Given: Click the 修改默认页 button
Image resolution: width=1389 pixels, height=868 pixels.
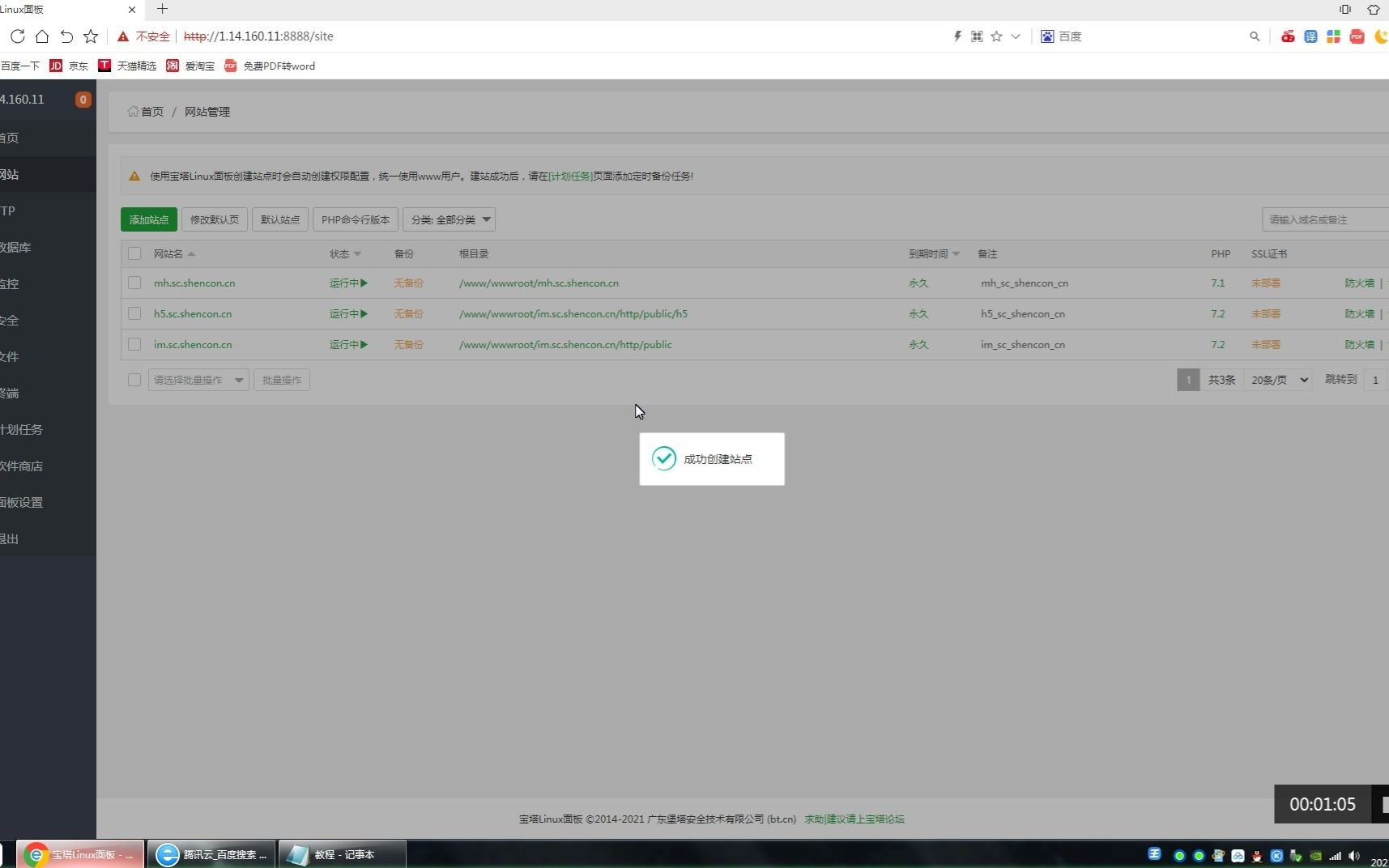Looking at the screenshot, I should tap(215, 219).
